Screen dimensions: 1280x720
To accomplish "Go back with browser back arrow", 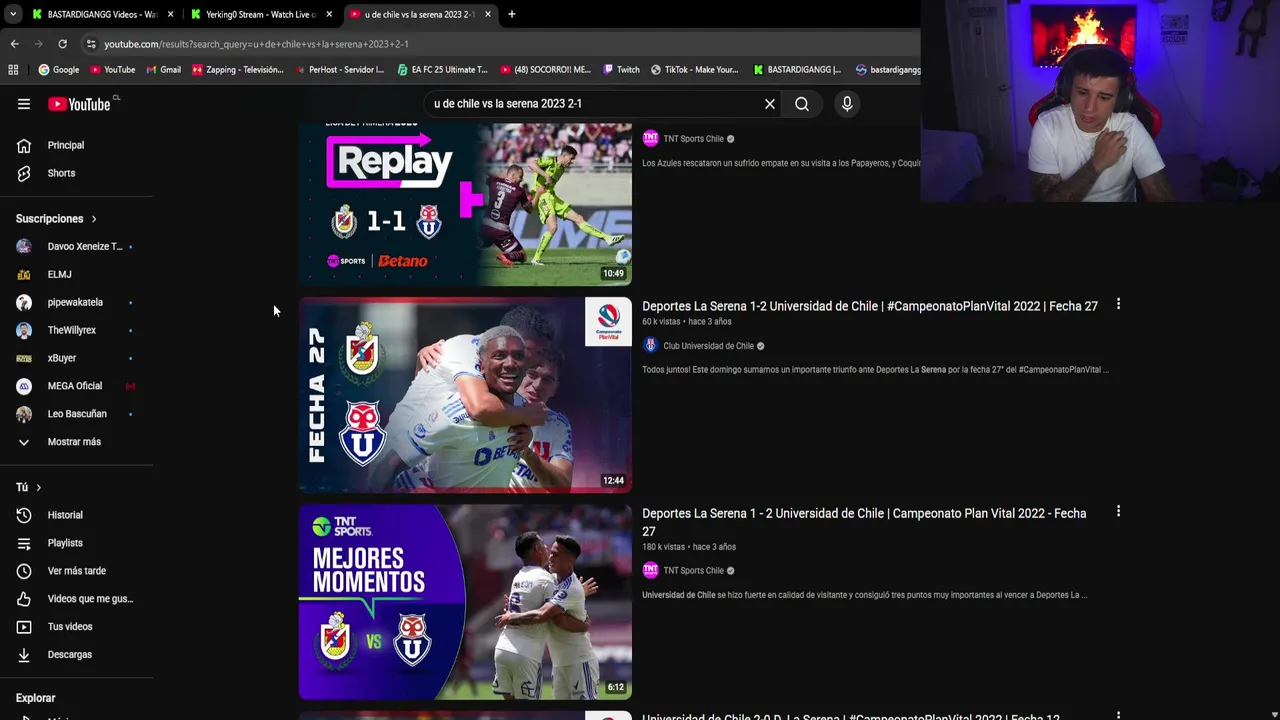I will (x=14, y=44).
